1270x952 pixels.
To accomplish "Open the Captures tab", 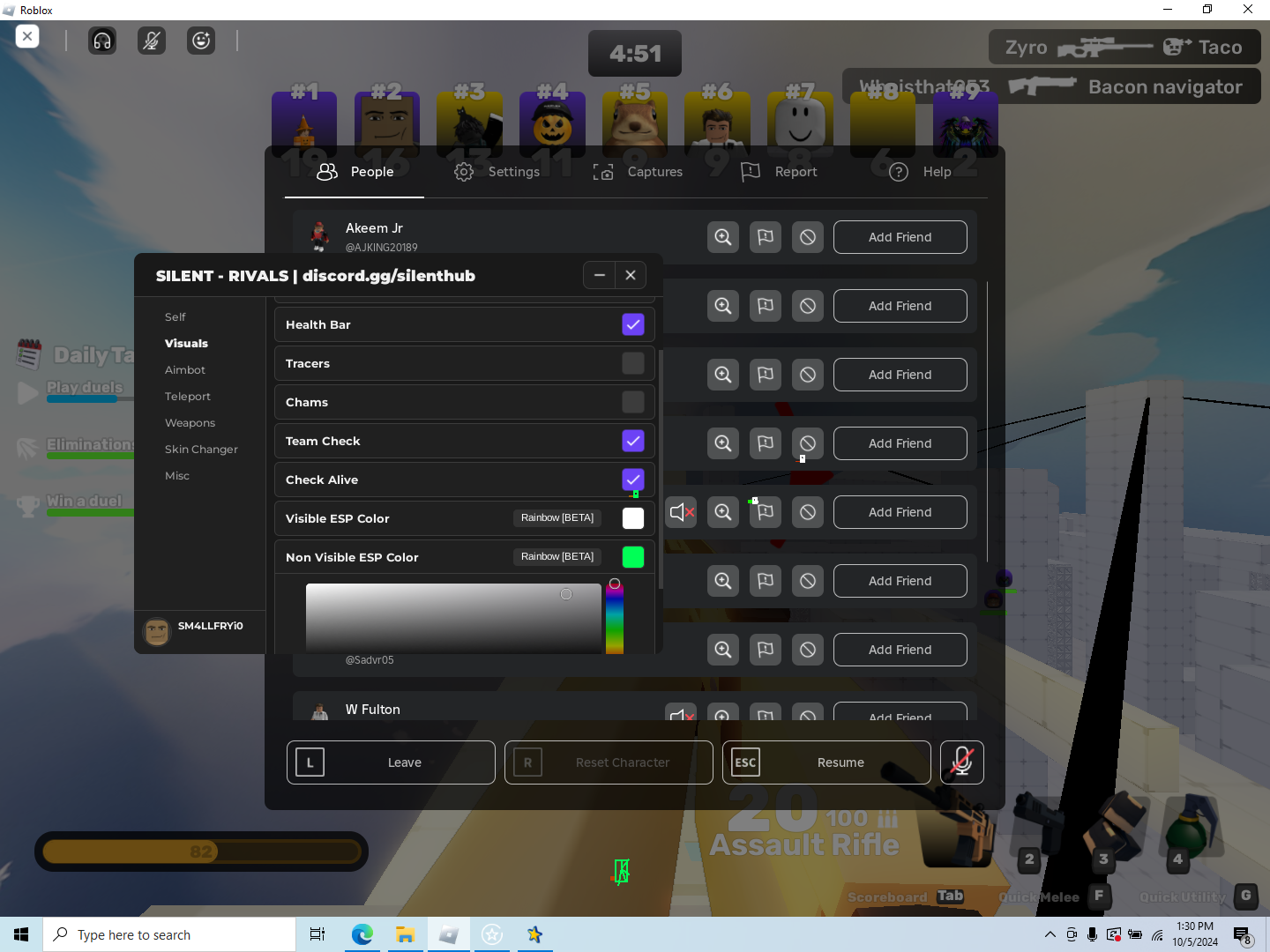I will click(638, 172).
